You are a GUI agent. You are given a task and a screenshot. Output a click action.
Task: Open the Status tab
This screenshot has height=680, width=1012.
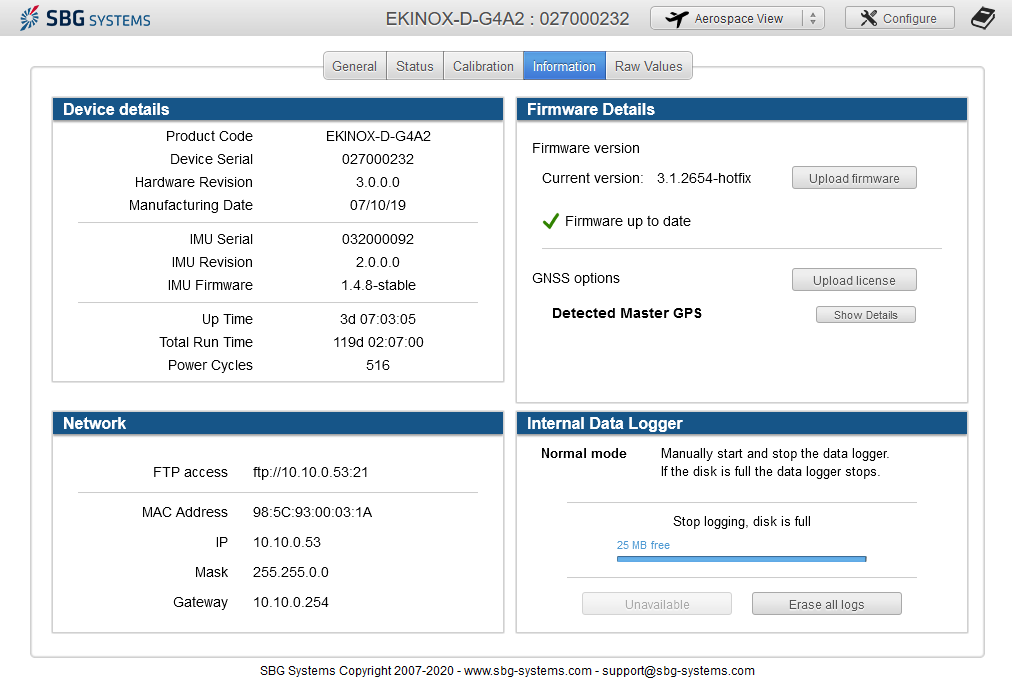click(415, 66)
